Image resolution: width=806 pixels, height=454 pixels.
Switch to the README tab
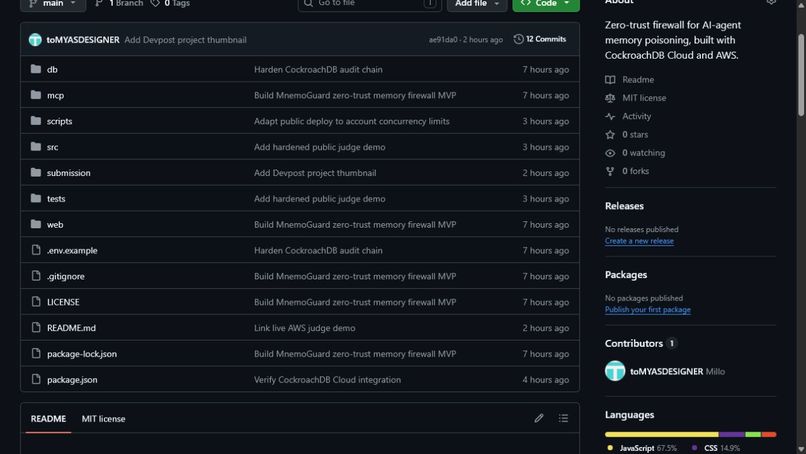coord(48,419)
